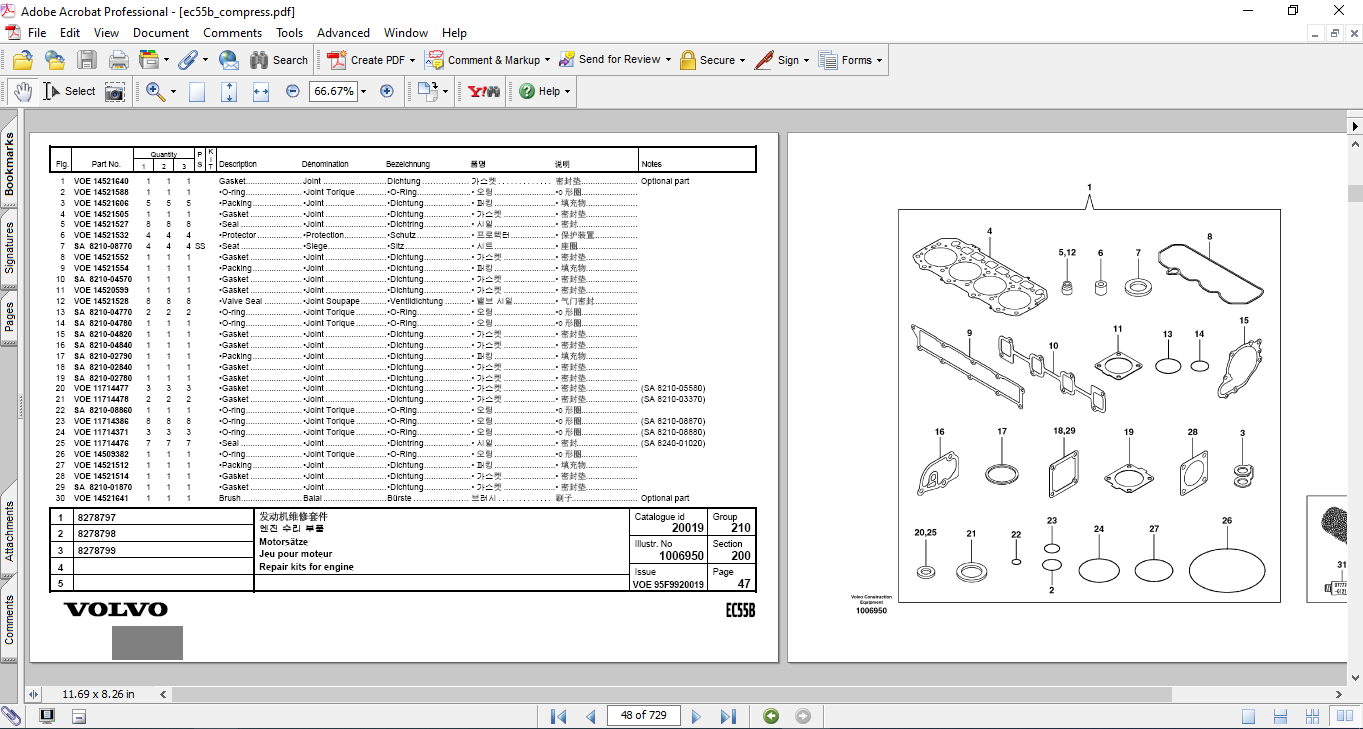Click the green Previous View arrow

[771, 716]
